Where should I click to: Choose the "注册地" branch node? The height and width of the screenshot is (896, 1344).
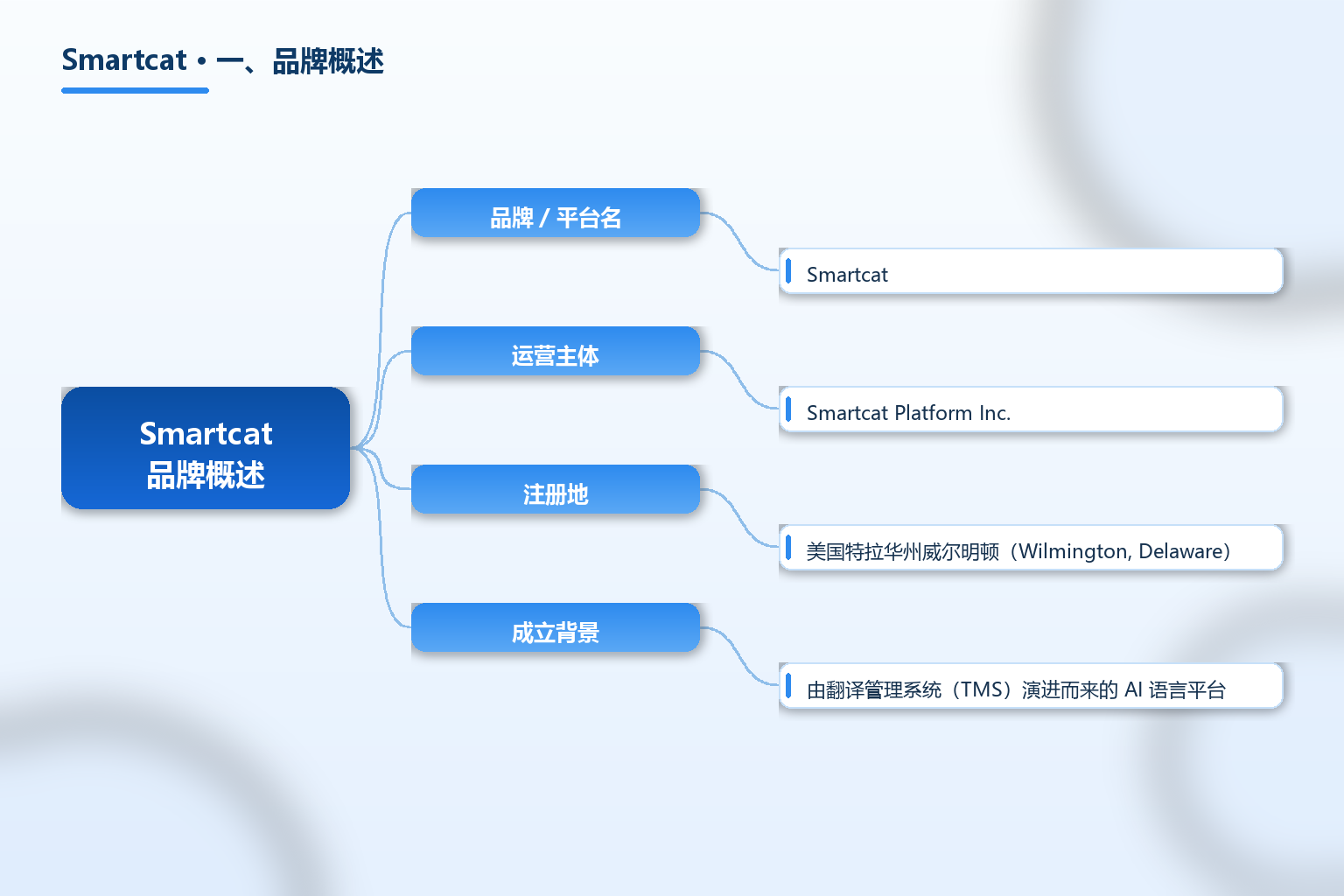556,489
